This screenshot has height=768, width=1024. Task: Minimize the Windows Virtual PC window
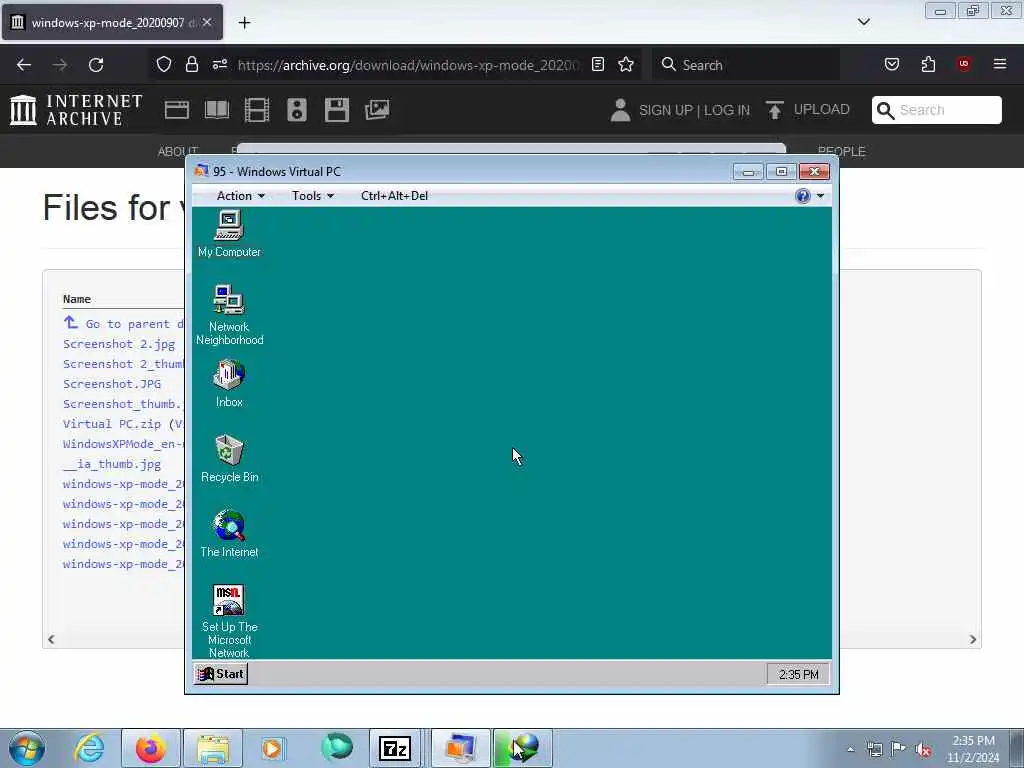coord(748,172)
